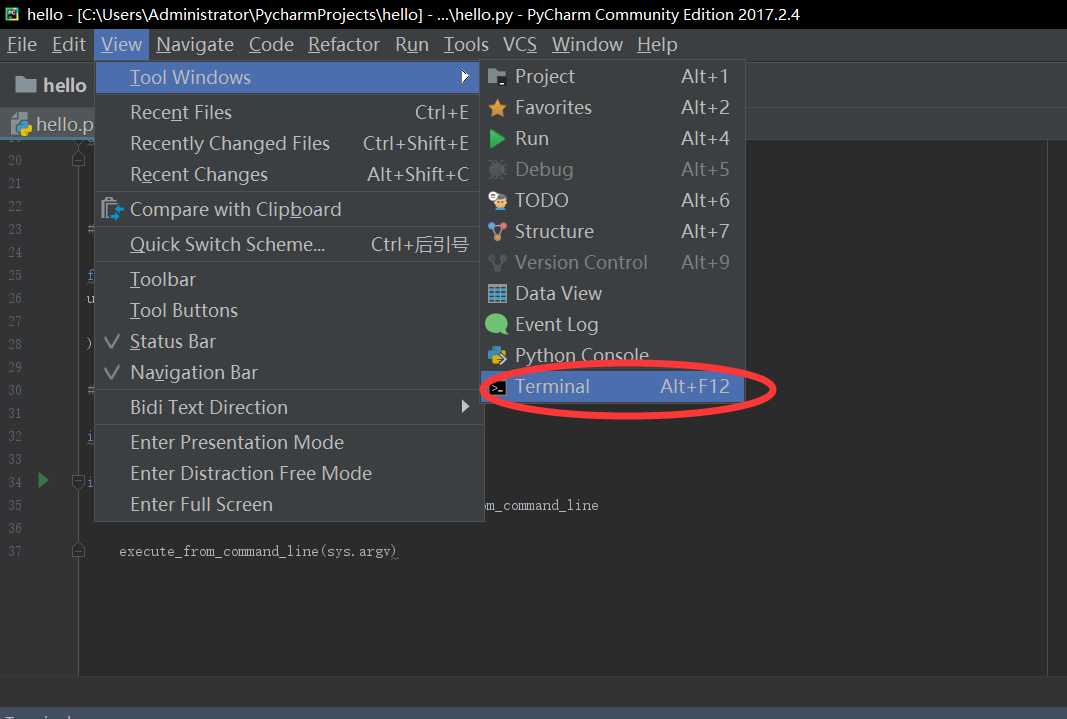
Task: Click the Event Log speech bubble icon
Action: click(497, 324)
